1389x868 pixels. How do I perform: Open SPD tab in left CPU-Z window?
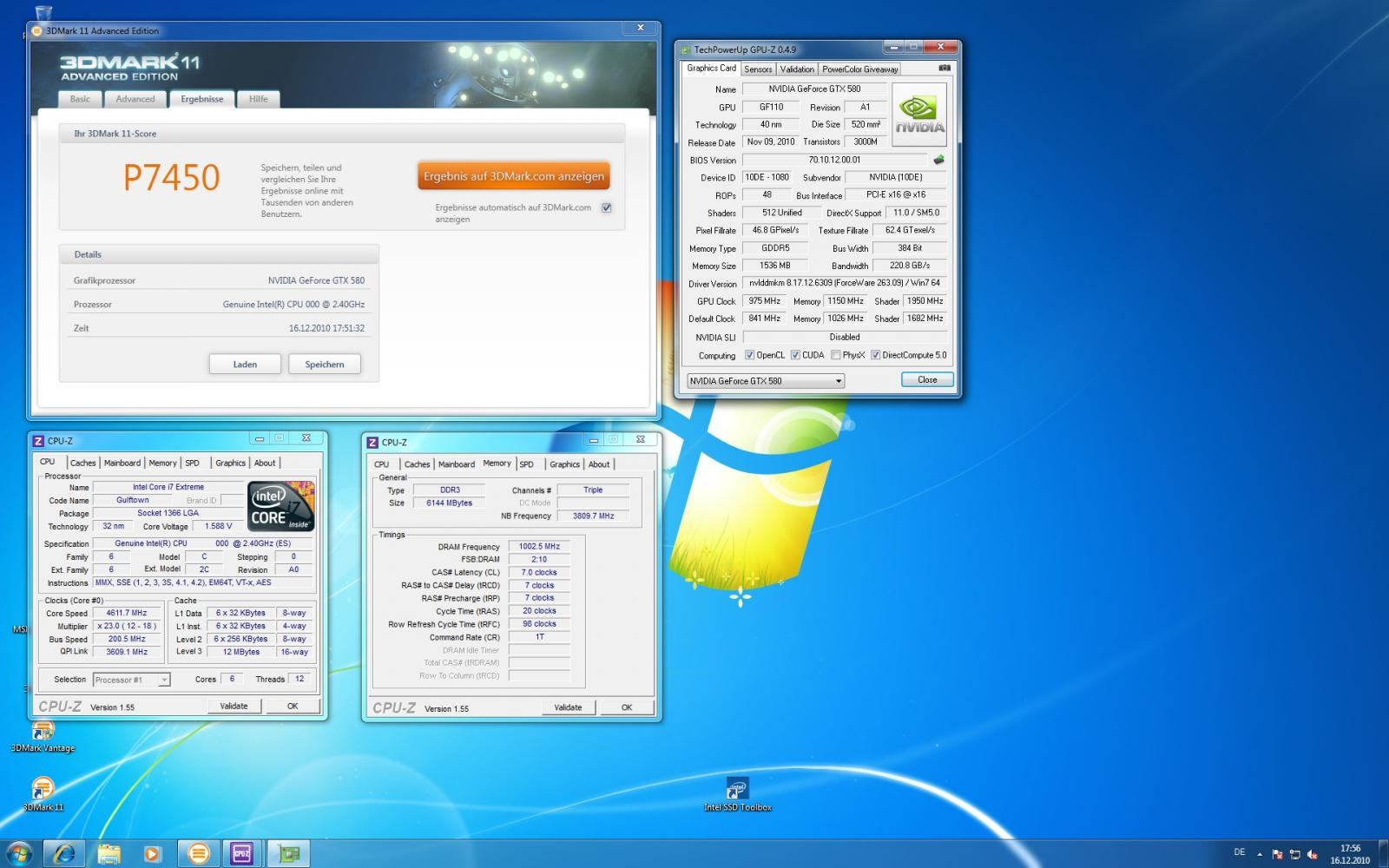coord(192,463)
